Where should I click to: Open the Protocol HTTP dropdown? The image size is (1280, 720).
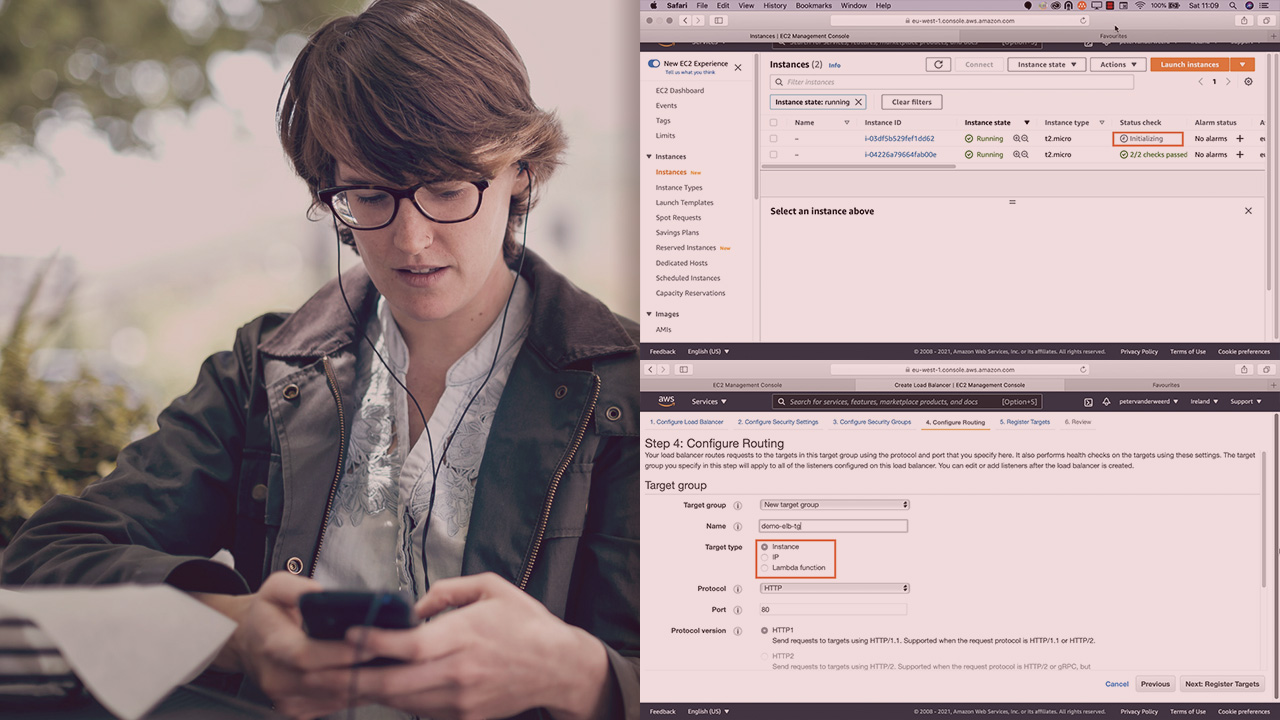click(x=834, y=588)
